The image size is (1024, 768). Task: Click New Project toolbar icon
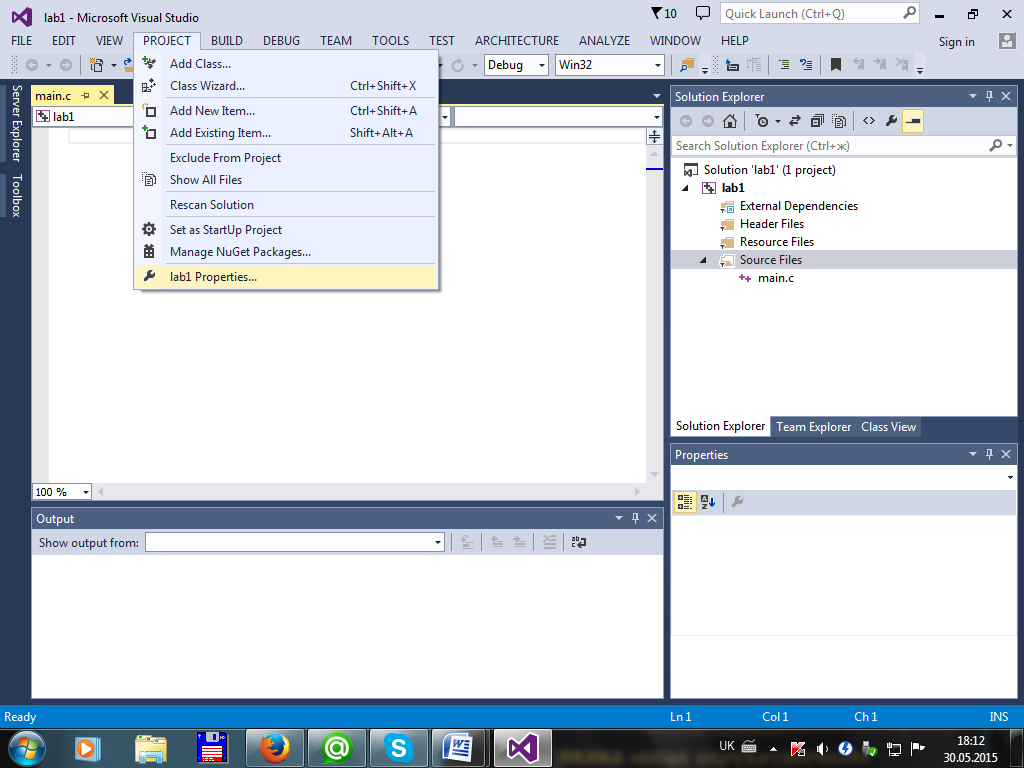[97, 65]
